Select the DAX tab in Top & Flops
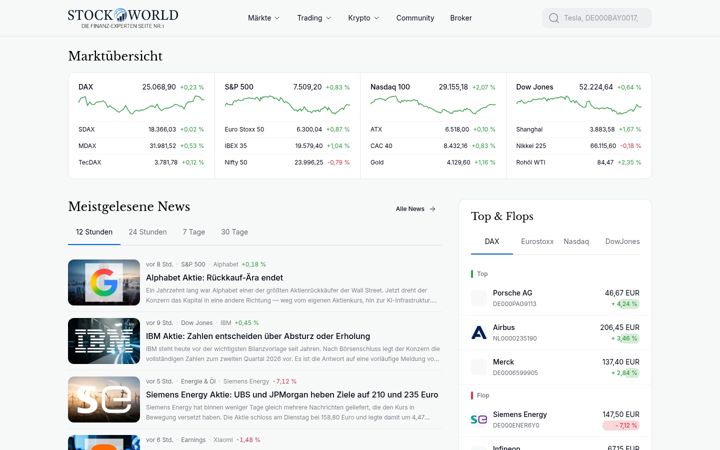The image size is (720, 450). (492, 242)
